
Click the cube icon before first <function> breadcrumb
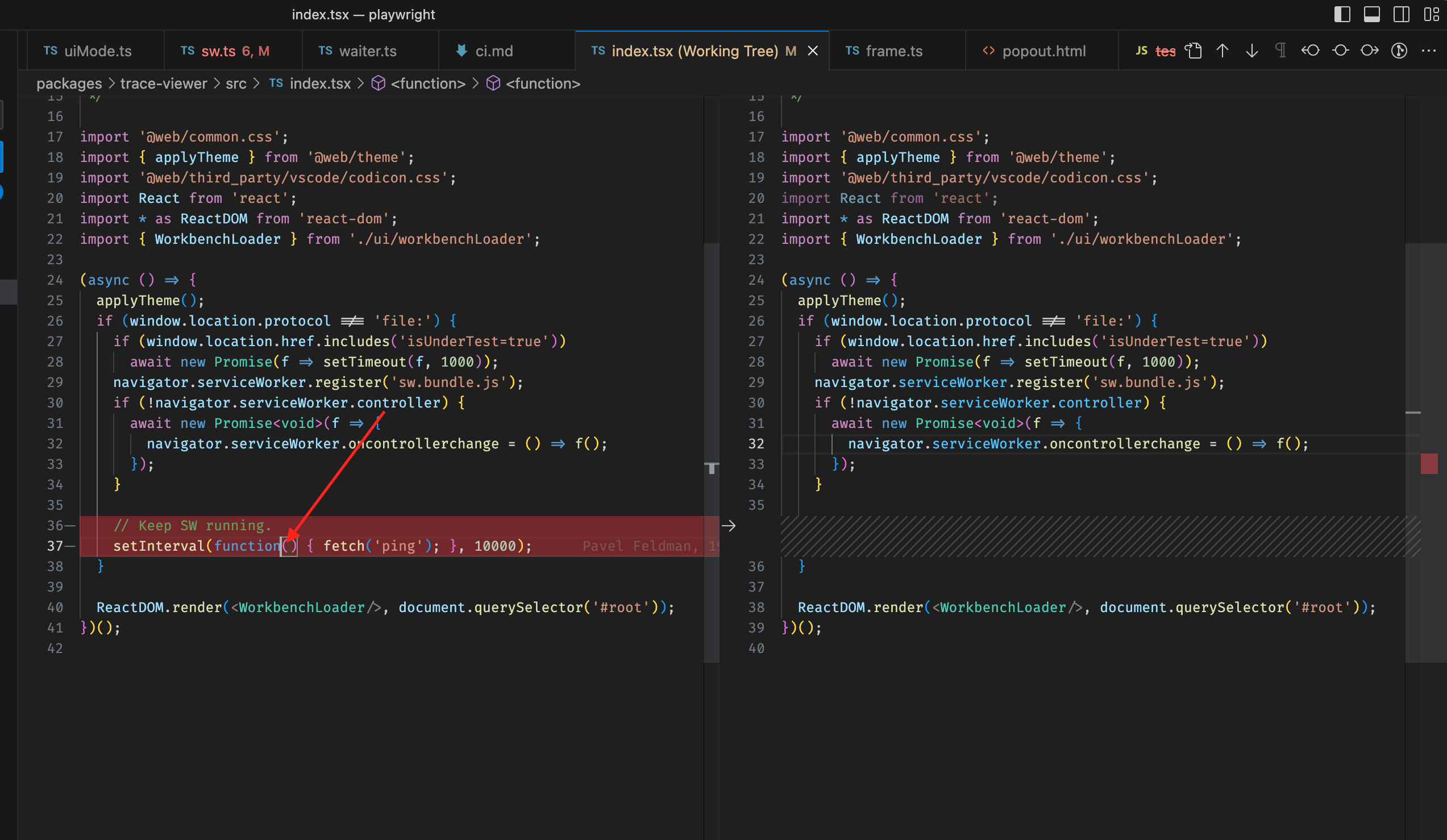coord(379,84)
